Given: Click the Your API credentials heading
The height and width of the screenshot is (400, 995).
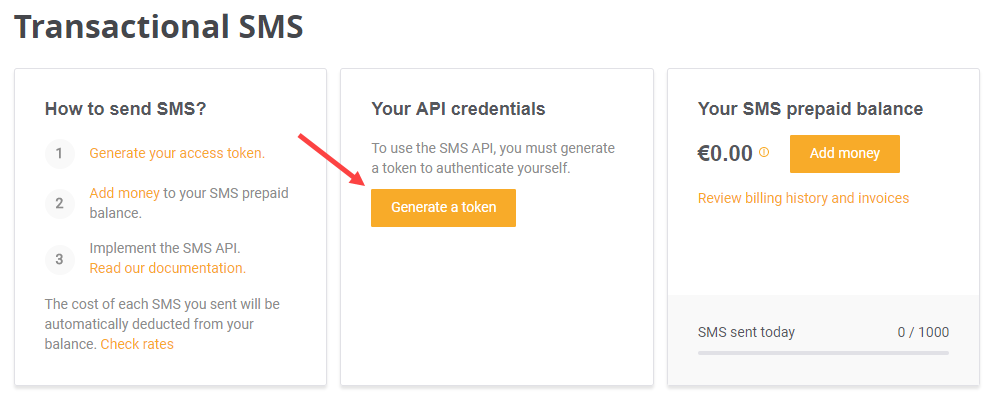Looking at the screenshot, I should coord(458,109).
